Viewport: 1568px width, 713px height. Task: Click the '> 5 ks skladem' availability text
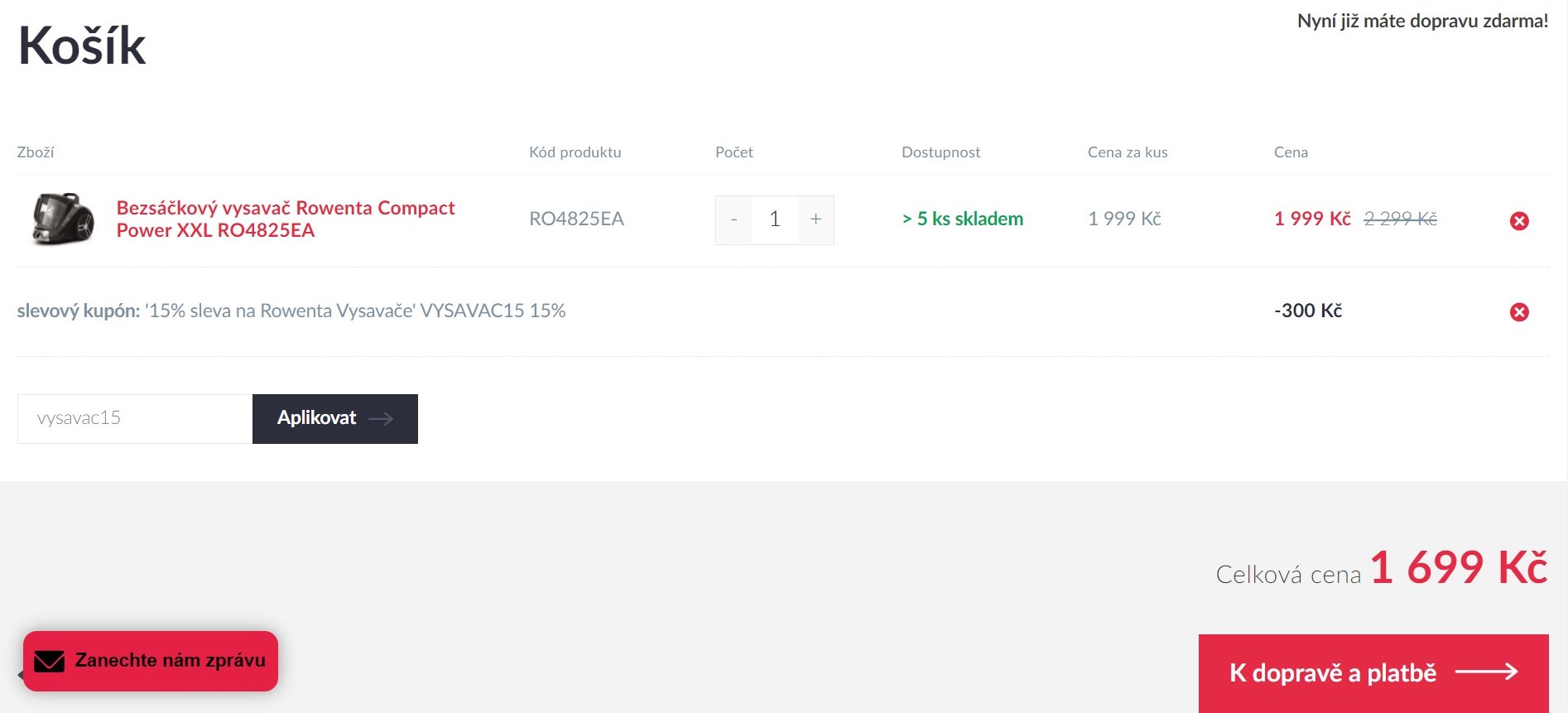[x=962, y=219]
